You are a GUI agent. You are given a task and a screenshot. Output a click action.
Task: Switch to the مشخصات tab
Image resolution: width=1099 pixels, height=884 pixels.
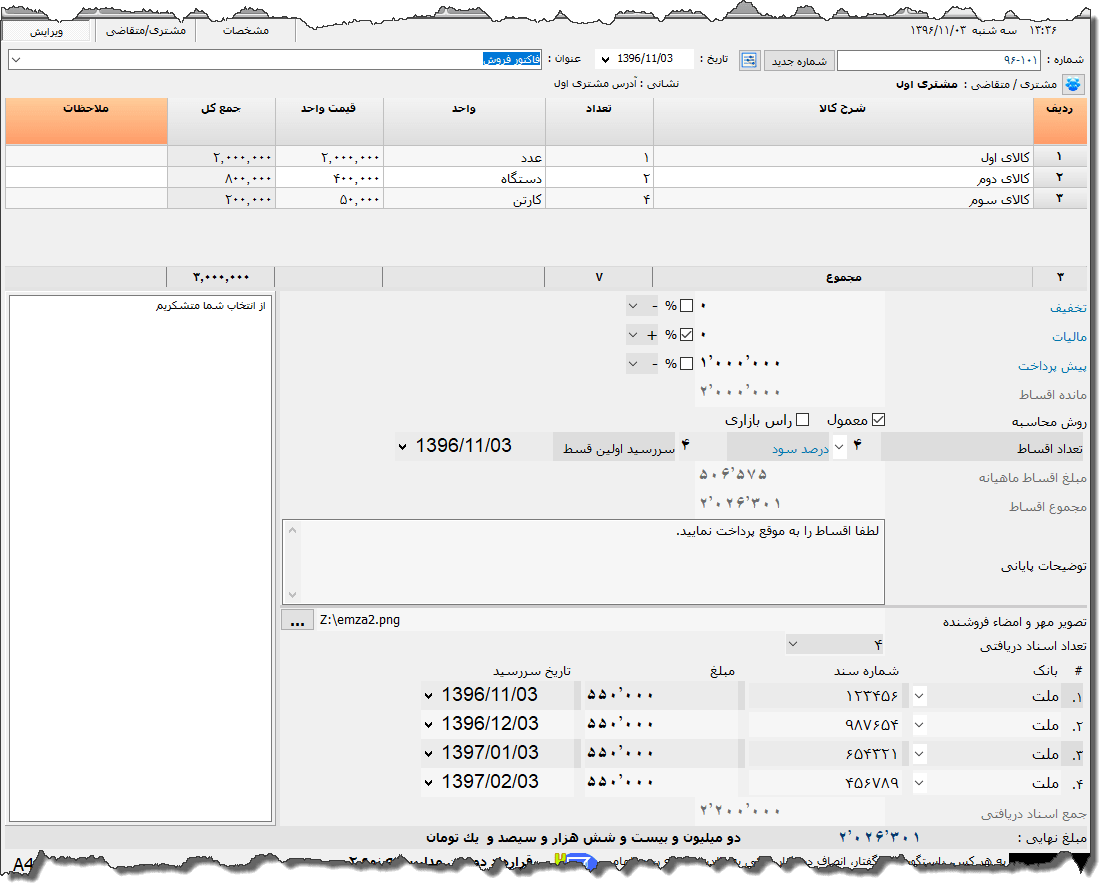click(245, 31)
